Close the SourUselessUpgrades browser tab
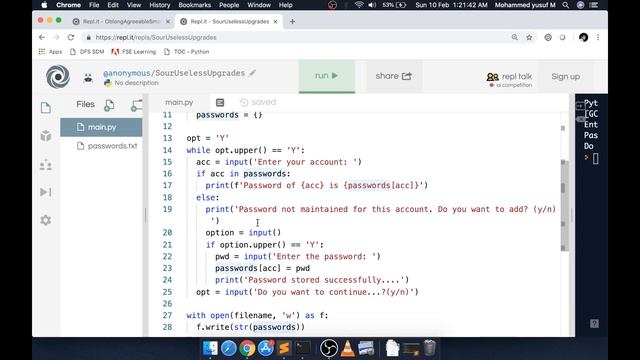640x360 pixels. (276, 22)
